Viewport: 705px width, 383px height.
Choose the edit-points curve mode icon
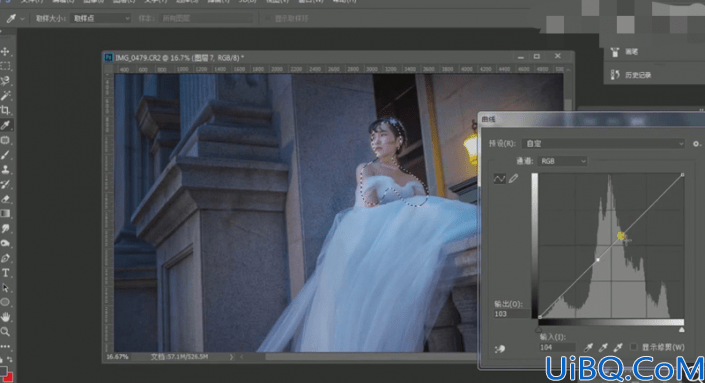(499, 179)
